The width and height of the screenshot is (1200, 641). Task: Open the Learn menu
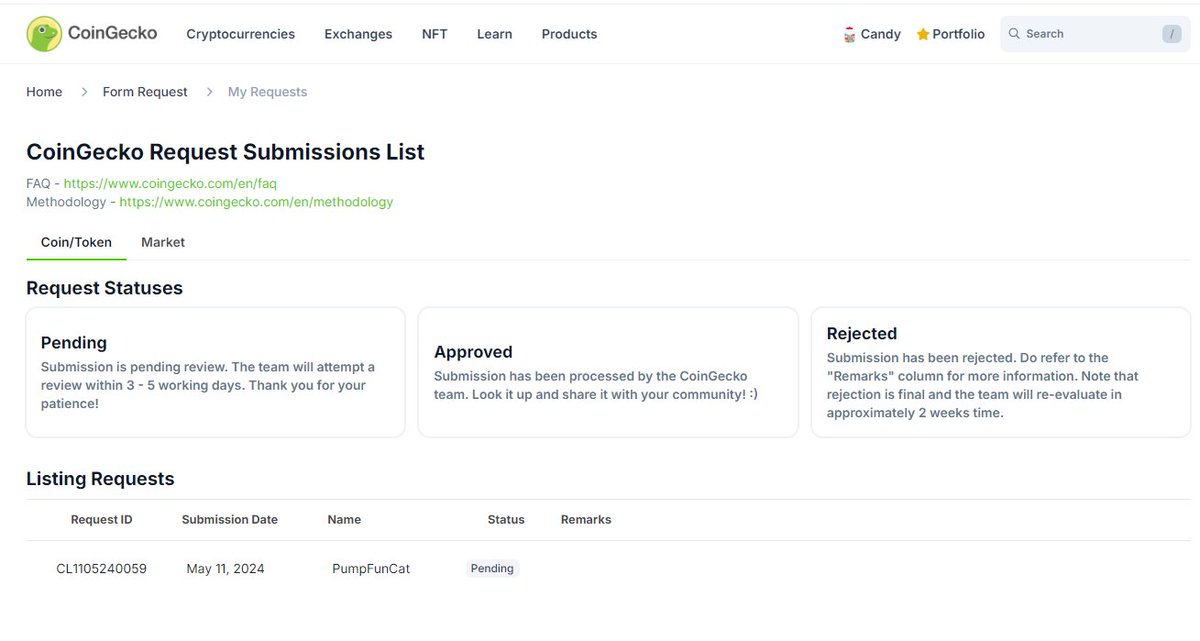click(495, 34)
